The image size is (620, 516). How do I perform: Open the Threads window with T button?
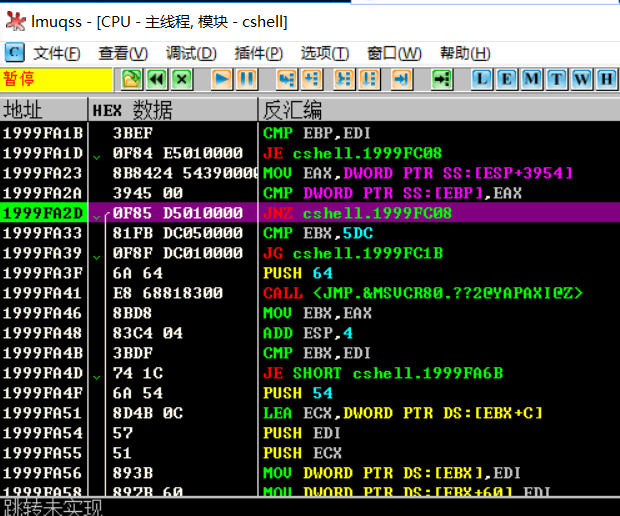click(x=557, y=79)
